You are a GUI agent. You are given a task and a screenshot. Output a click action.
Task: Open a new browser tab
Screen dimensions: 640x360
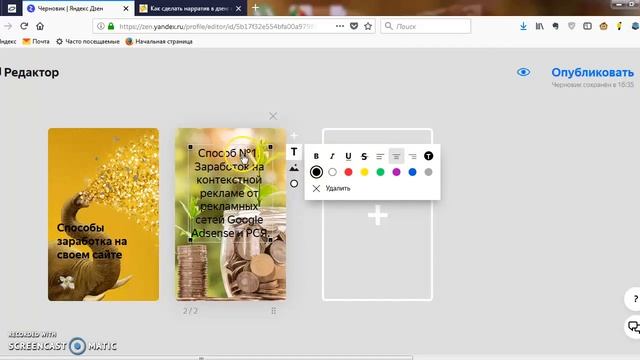click(x=256, y=7)
